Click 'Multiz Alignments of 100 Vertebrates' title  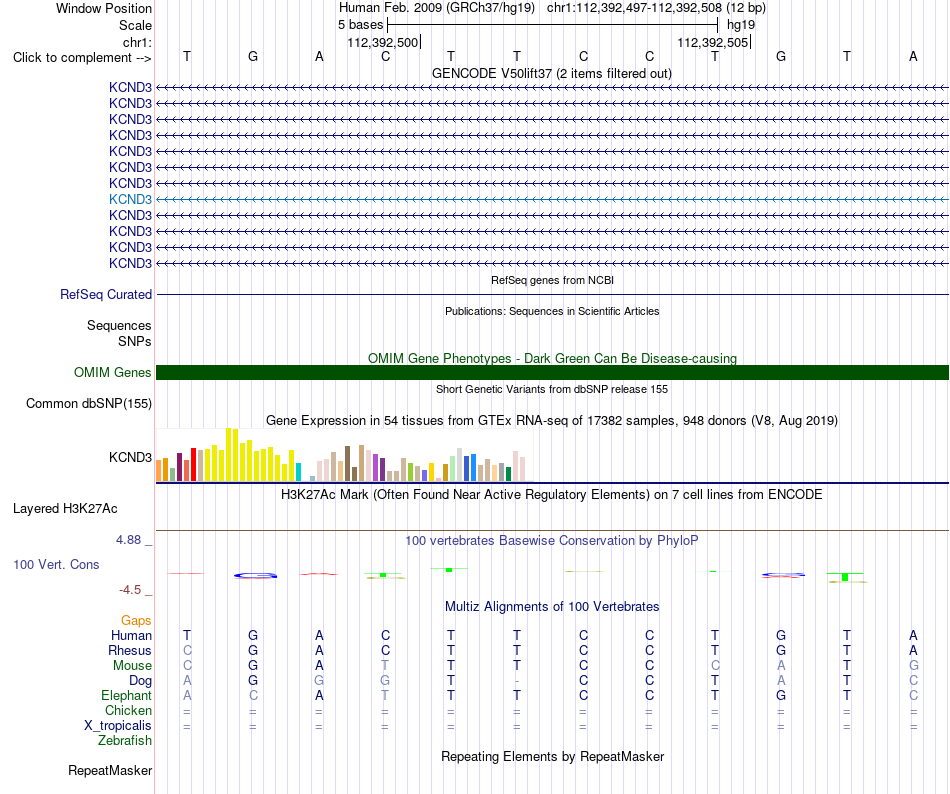tap(552, 606)
